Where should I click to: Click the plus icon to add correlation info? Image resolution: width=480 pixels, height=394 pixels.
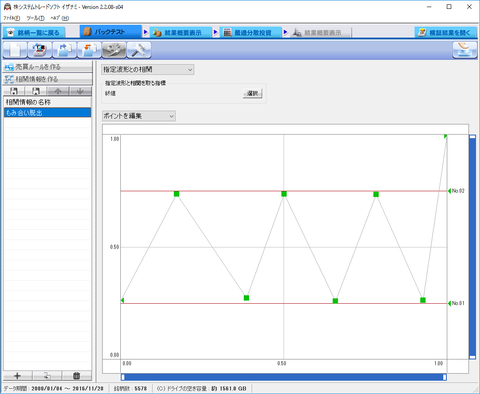coord(18,376)
